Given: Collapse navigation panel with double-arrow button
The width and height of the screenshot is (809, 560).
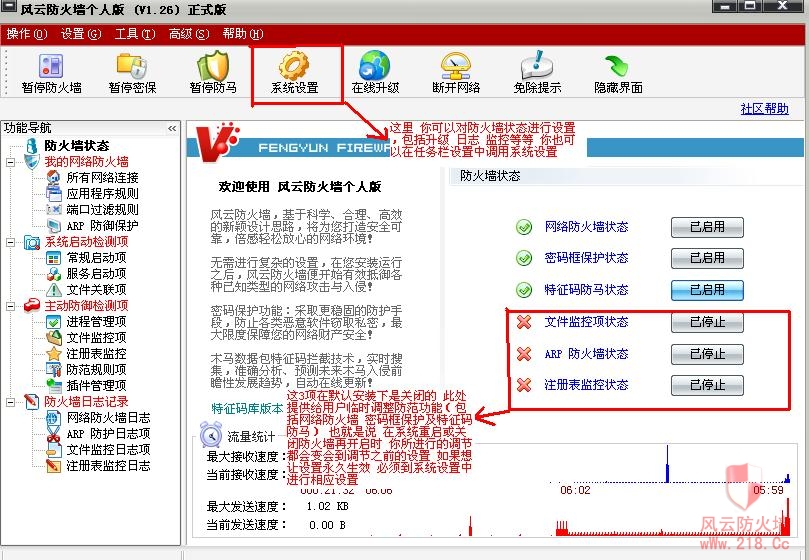Looking at the screenshot, I should coord(171,128).
